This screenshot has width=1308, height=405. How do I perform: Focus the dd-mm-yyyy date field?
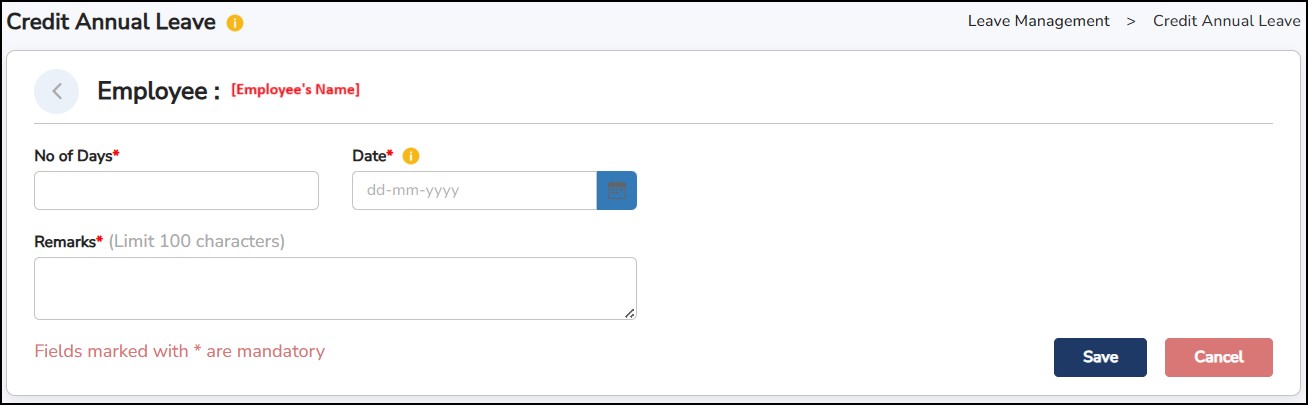click(474, 190)
